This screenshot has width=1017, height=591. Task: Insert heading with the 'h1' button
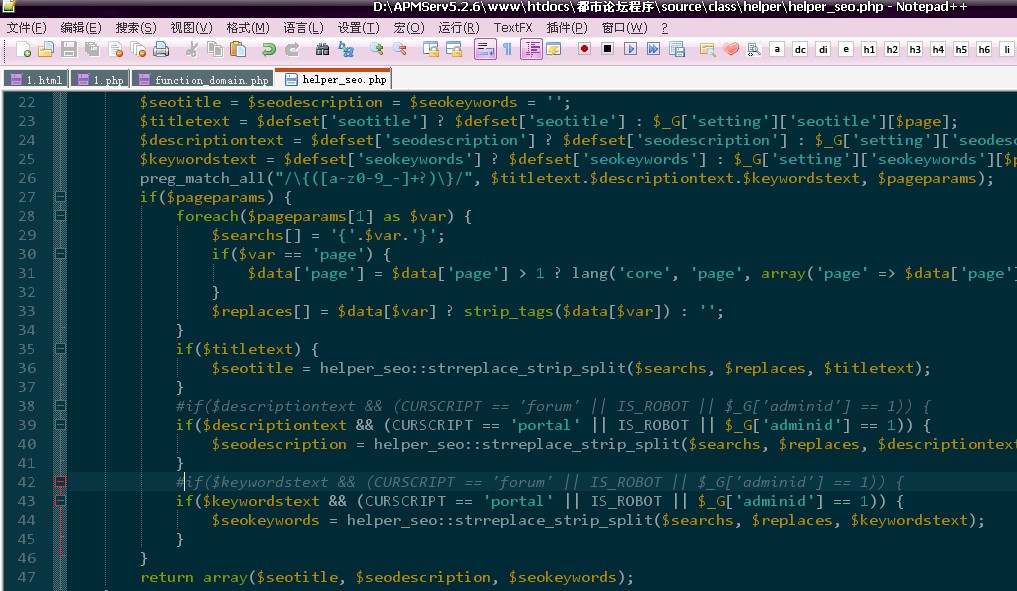(x=869, y=49)
